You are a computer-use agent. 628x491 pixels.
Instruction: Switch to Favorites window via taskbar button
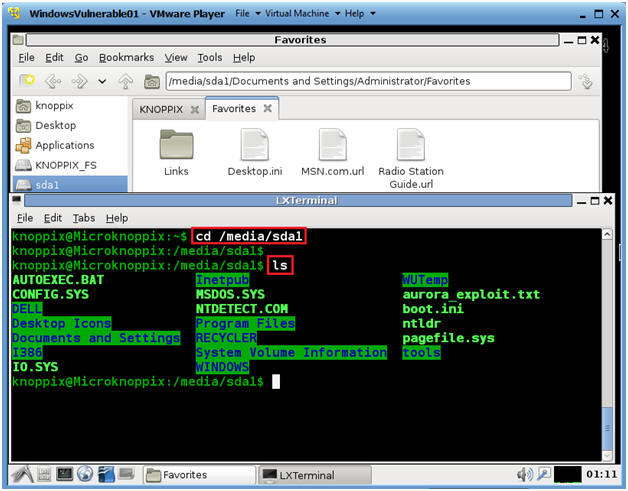tap(199, 475)
